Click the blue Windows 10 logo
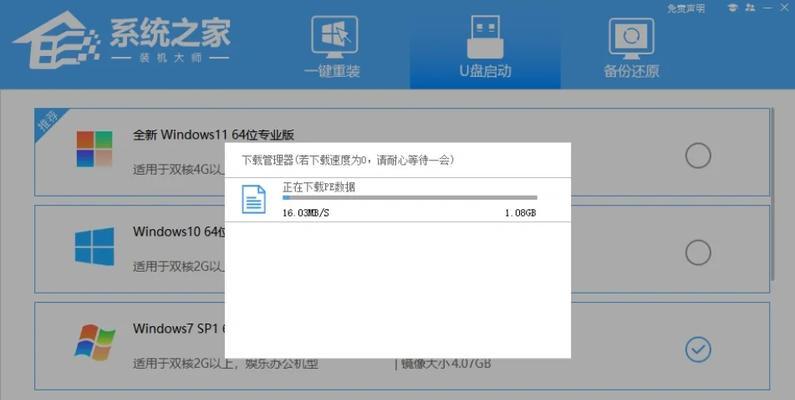The image size is (795, 400). [x=95, y=247]
